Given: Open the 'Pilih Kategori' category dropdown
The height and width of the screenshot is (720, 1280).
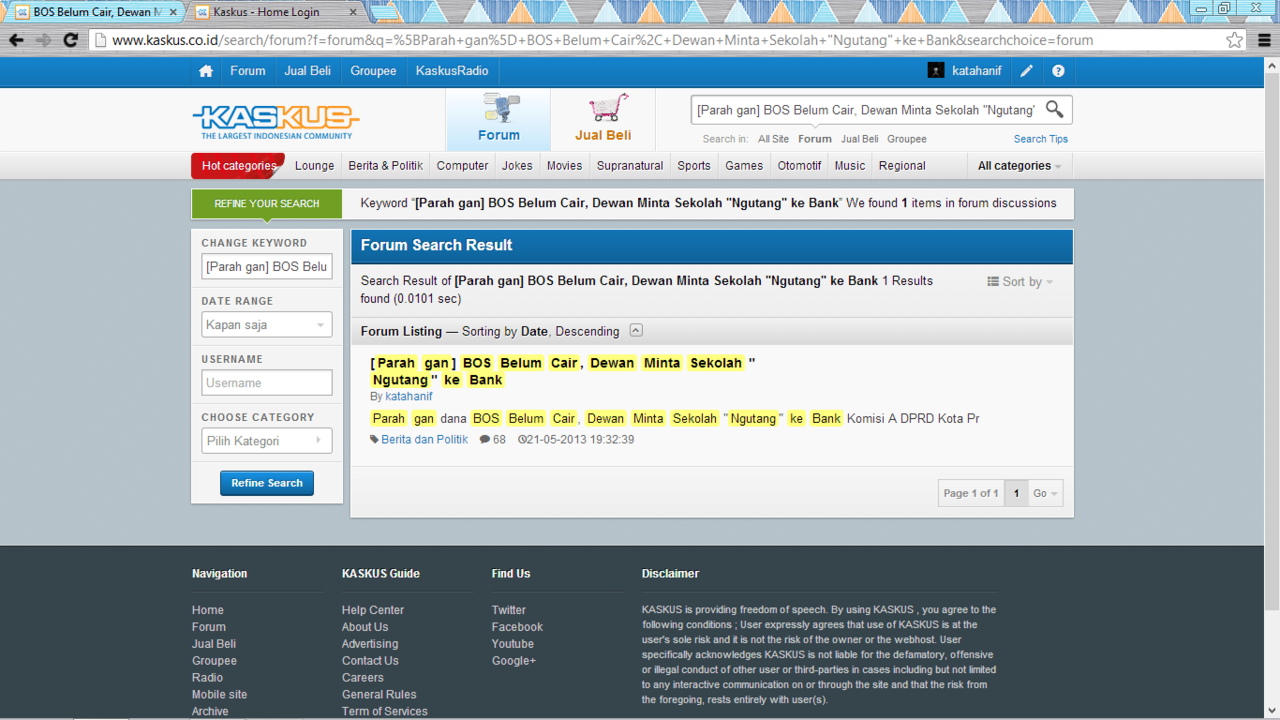Looking at the screenshot, I should pos(266,441).
